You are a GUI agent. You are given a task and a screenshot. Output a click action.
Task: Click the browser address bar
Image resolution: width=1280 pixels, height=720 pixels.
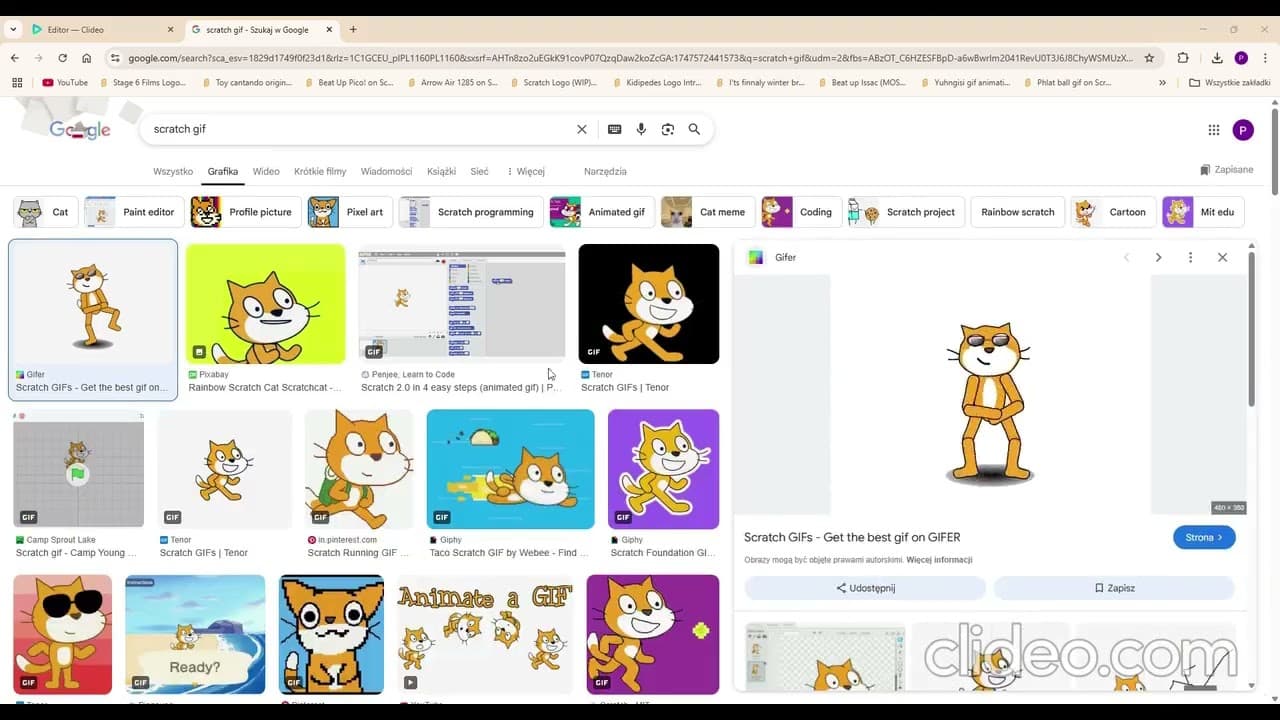pyautogui.click(x=630, y=58)
